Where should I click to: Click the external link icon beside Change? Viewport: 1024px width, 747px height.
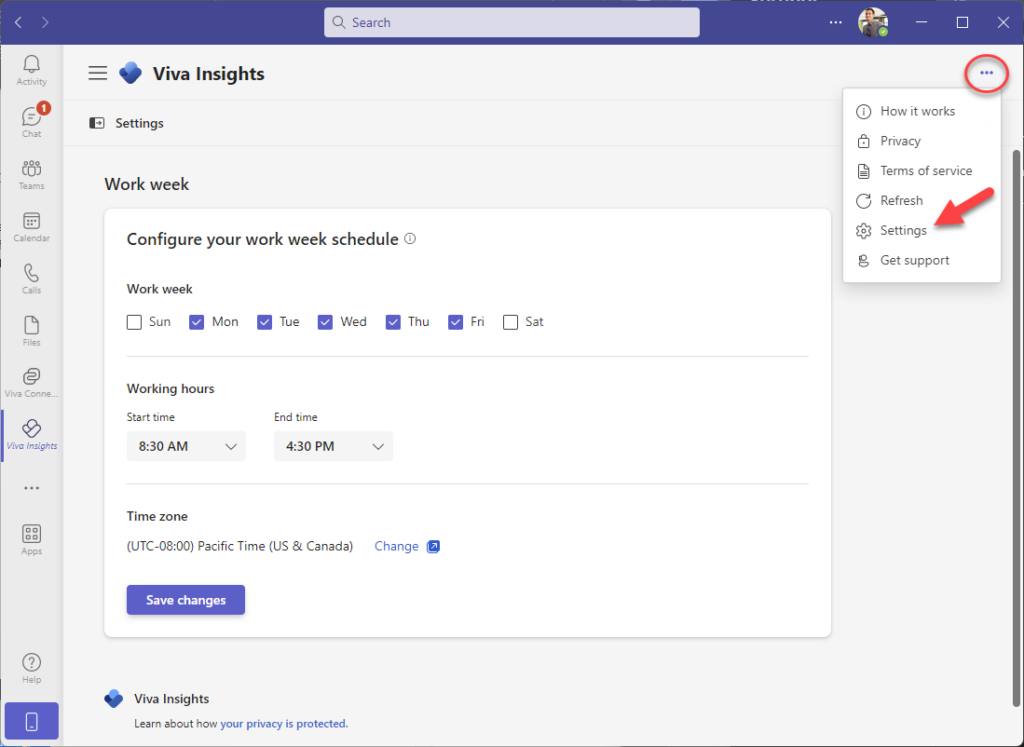point(433,547)
